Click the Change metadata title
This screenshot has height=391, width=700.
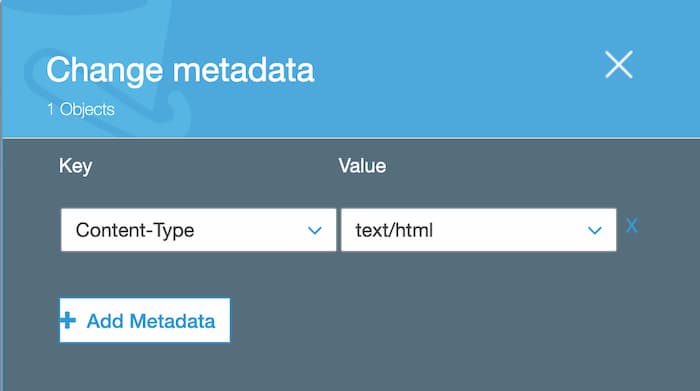pos(180,70)
